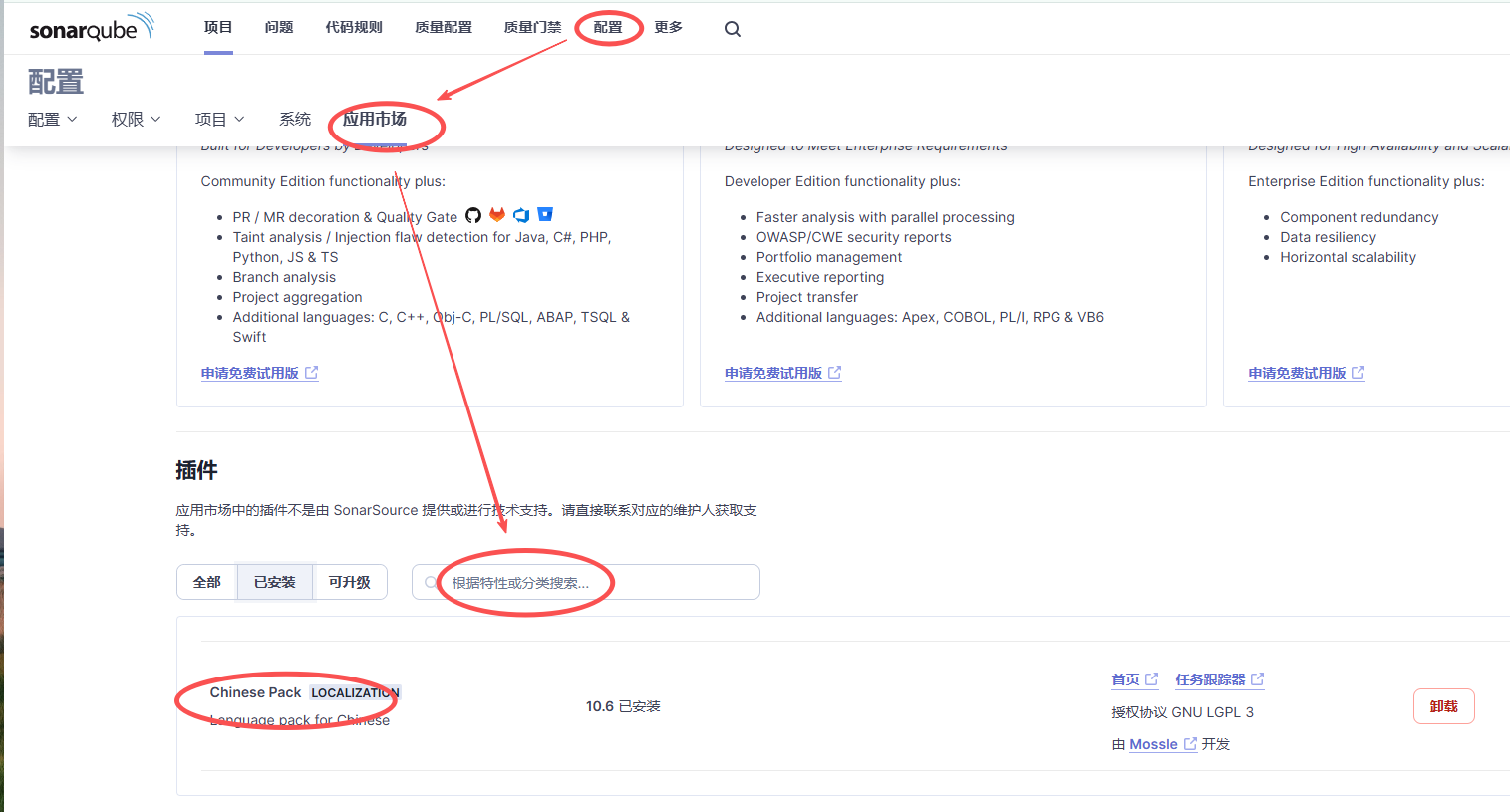Focus the plugin search input field
Viewport: 1510px width, 812px height.
point(586,582)
